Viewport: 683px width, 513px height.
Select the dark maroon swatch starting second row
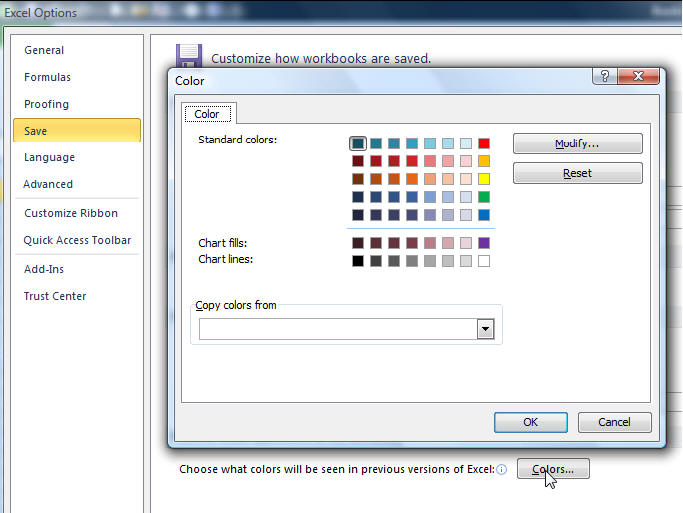358,161
